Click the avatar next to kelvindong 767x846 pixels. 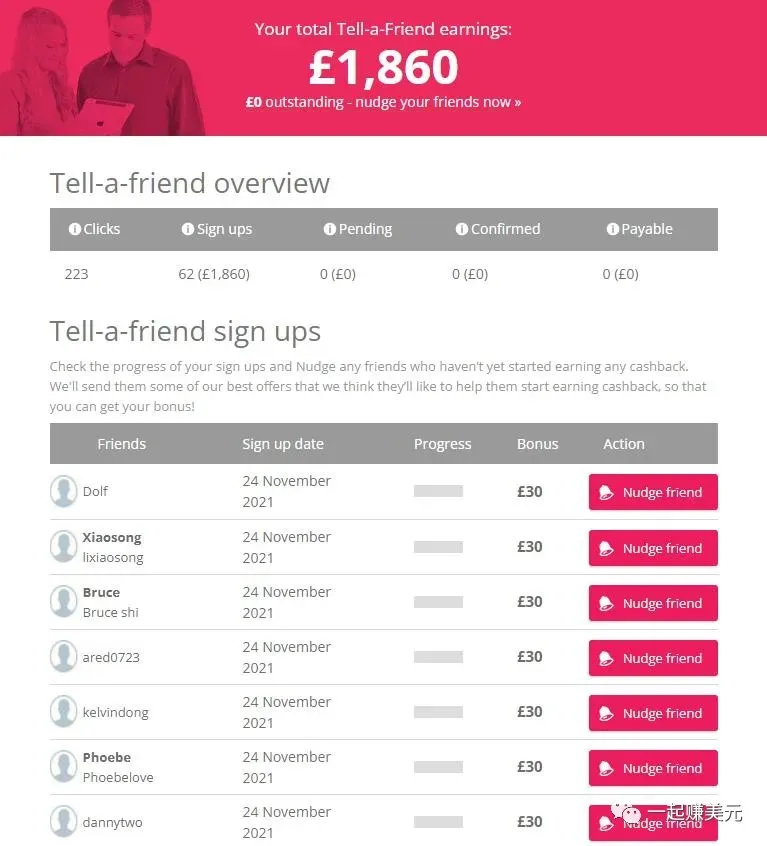click(64, 712)
